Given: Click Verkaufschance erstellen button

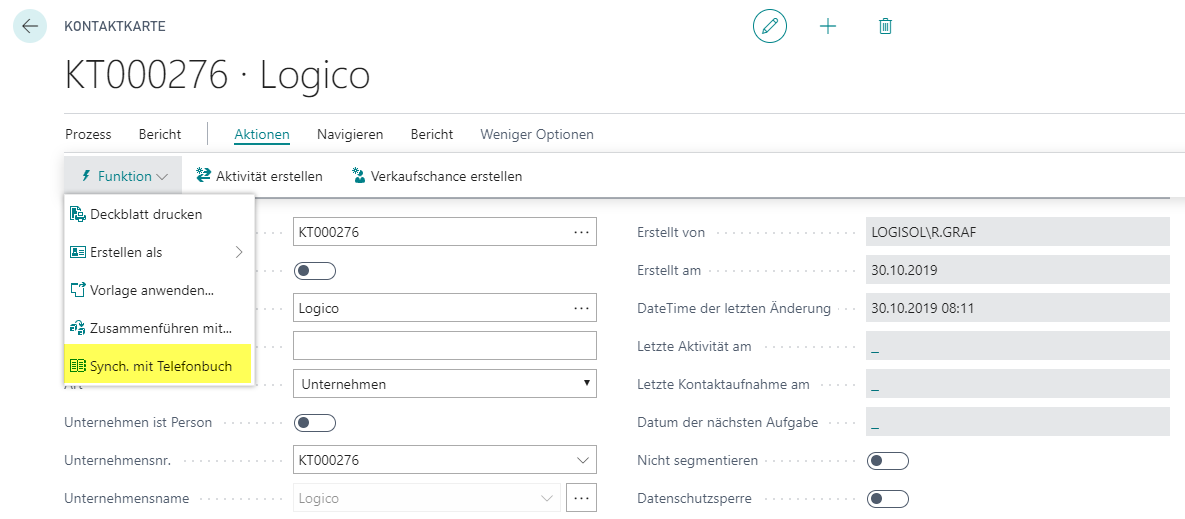Looking at the screenshot, I should coord(437,176).
